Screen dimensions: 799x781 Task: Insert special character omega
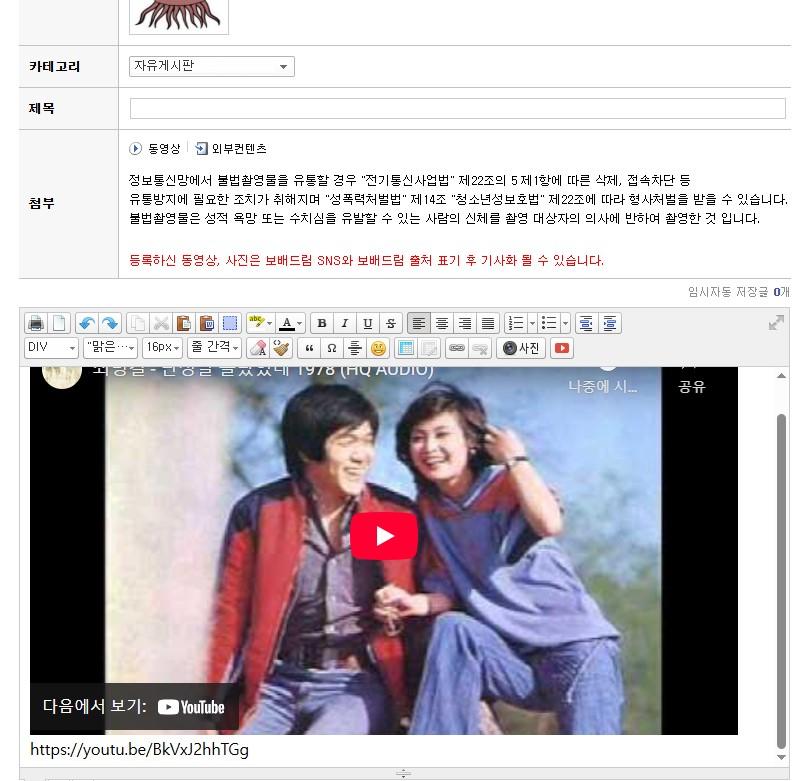(332, 348)
